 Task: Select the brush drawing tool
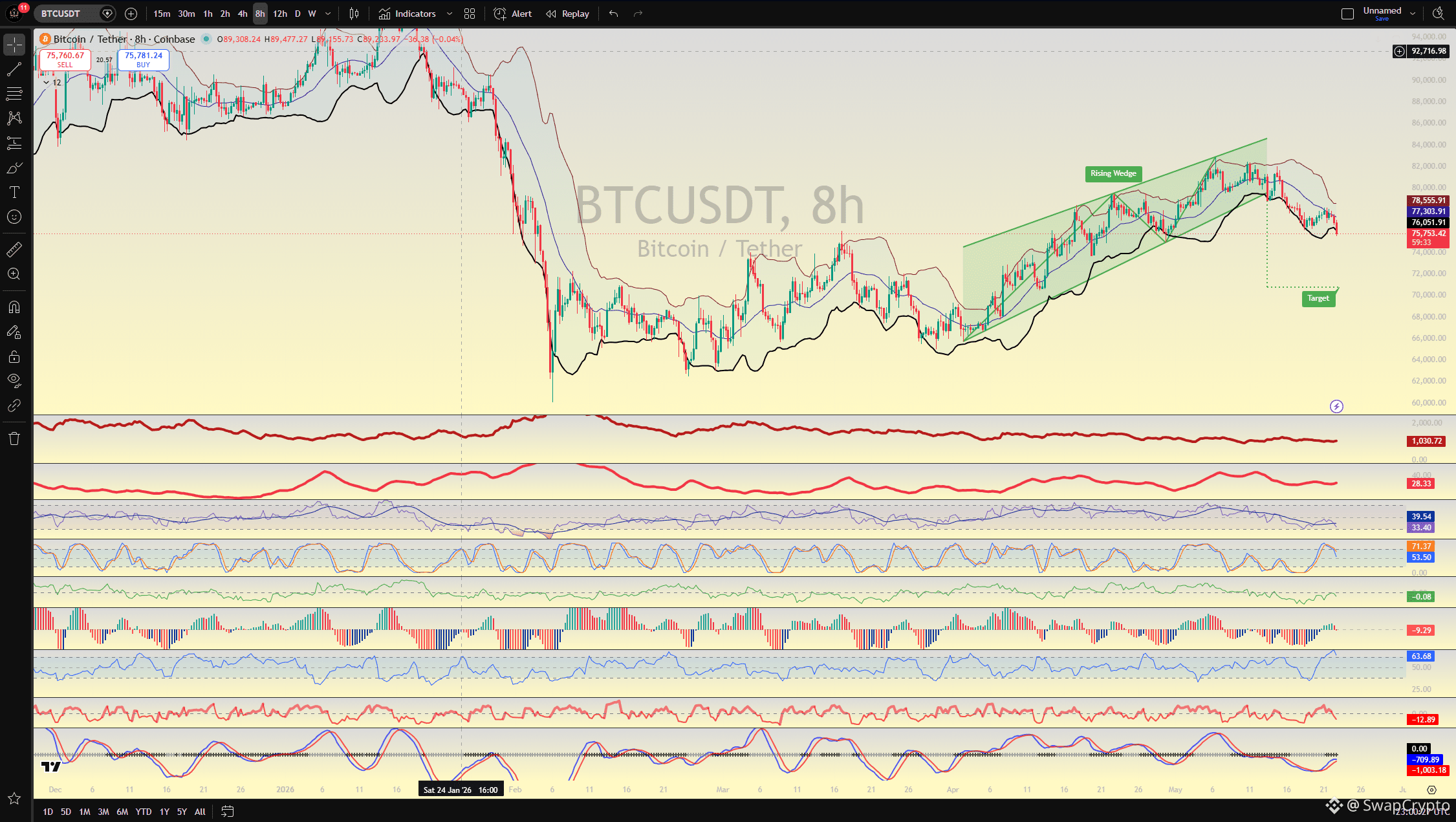tap(14, 168)
